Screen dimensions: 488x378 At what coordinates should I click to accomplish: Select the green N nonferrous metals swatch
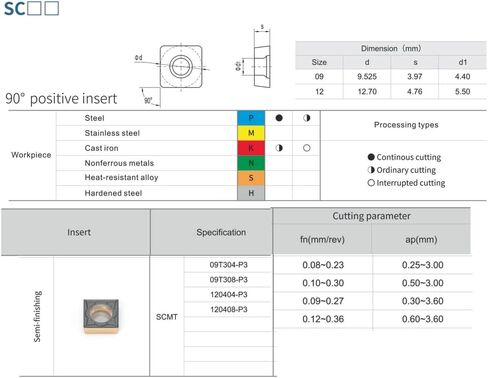coord(251,163)
